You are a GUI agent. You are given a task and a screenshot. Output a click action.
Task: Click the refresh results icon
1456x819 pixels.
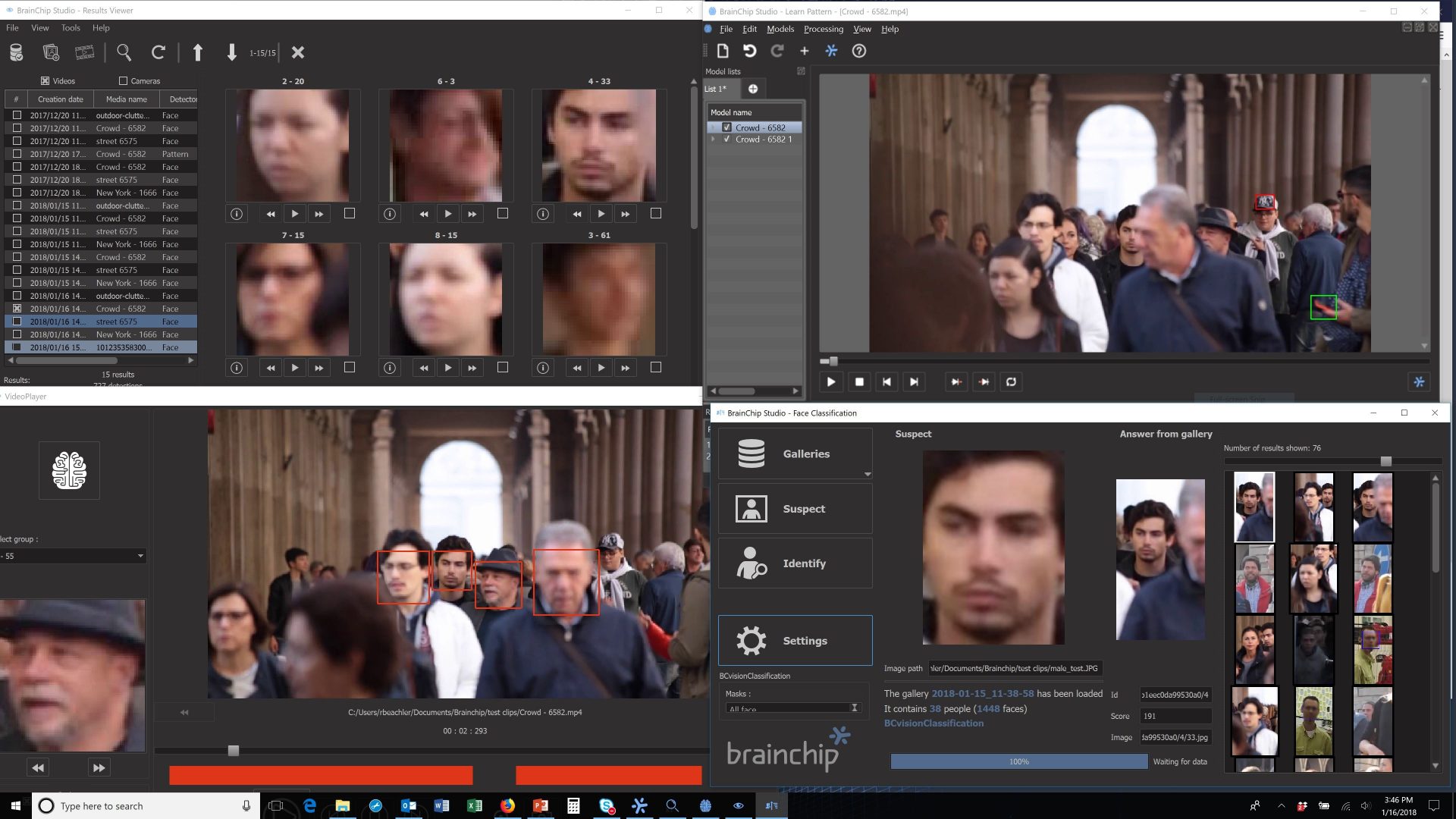(158, 52)
